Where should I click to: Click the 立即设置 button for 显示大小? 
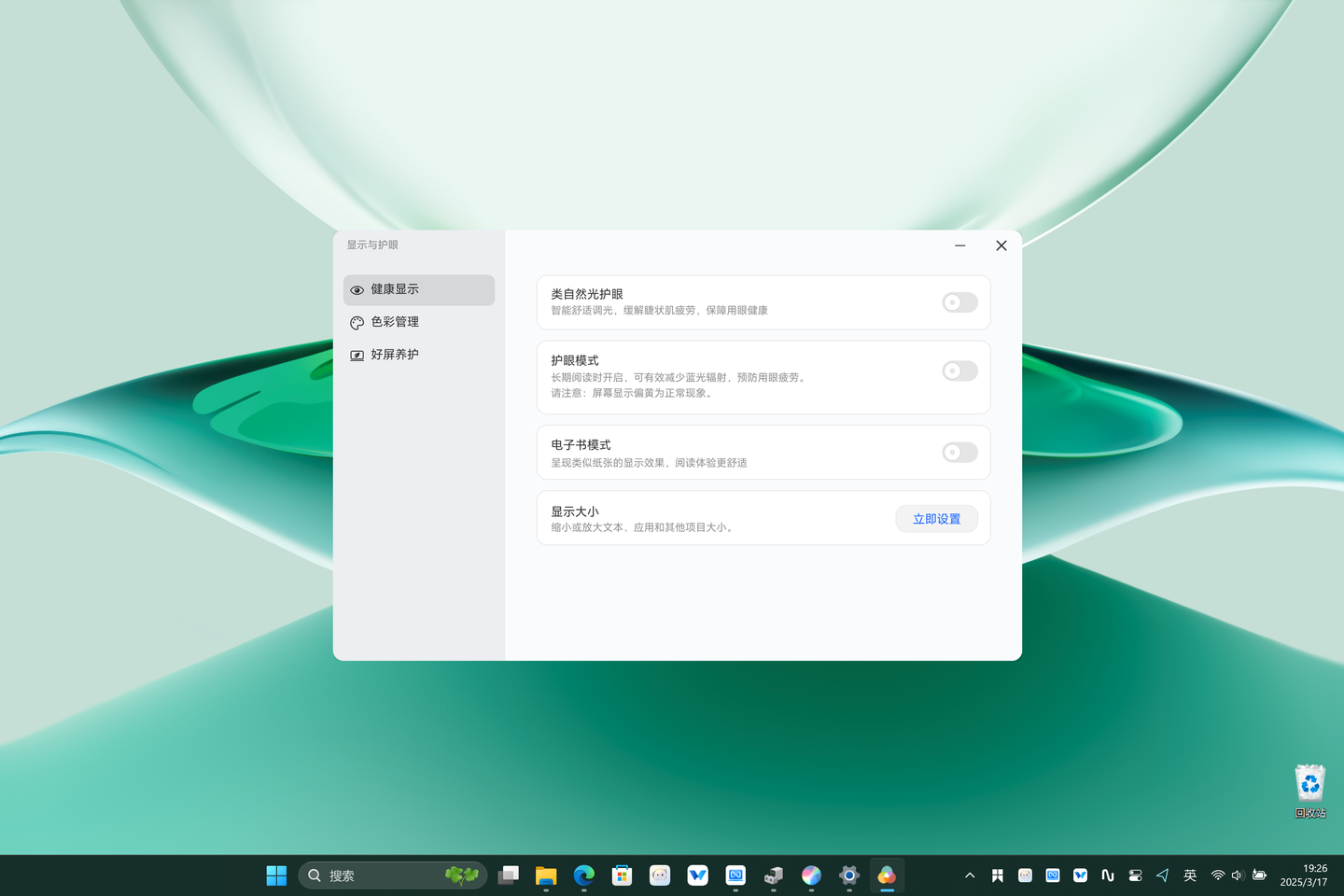(936, 519)
